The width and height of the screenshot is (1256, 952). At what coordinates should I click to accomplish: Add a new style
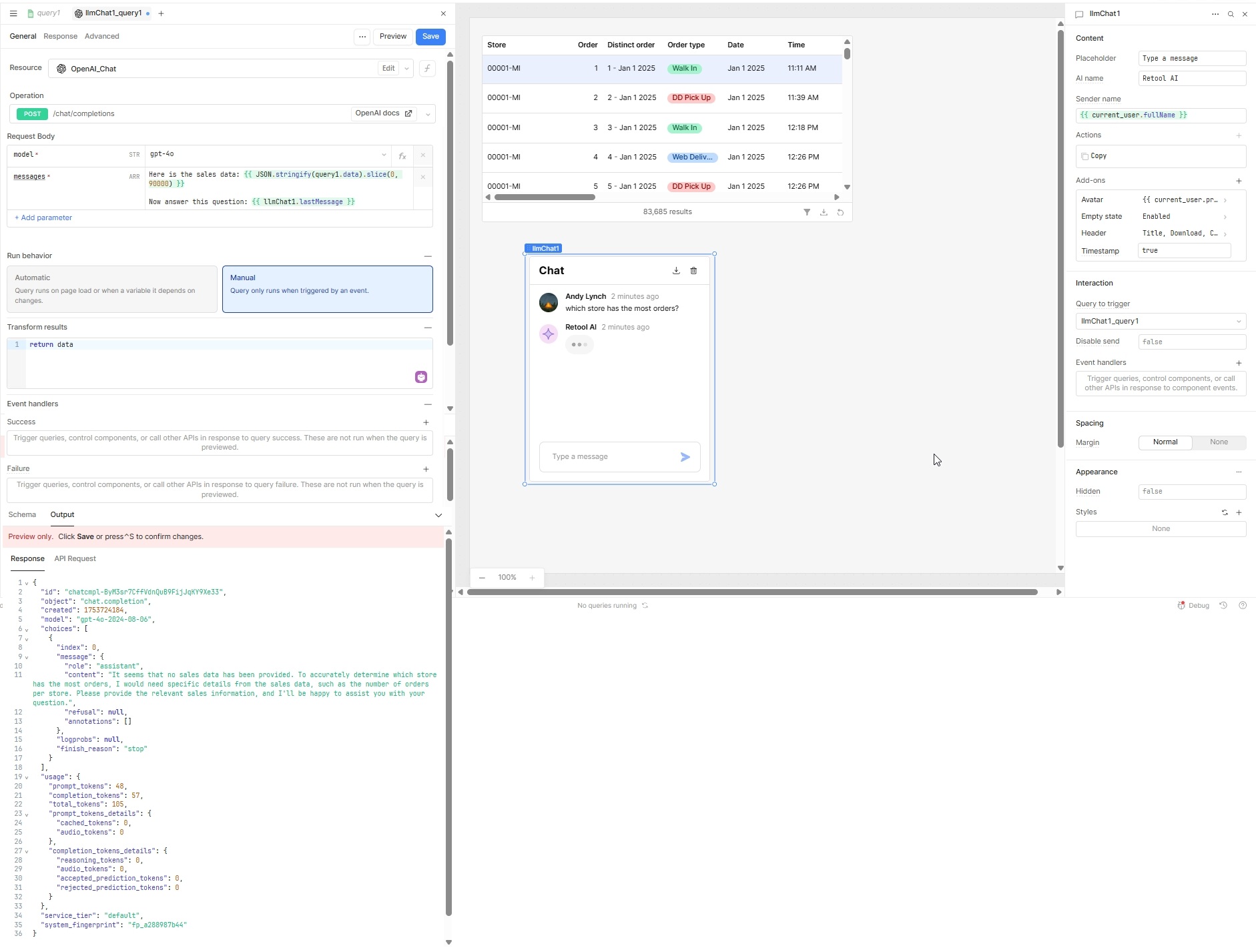pyautogui.click(x=1239, y=512)
